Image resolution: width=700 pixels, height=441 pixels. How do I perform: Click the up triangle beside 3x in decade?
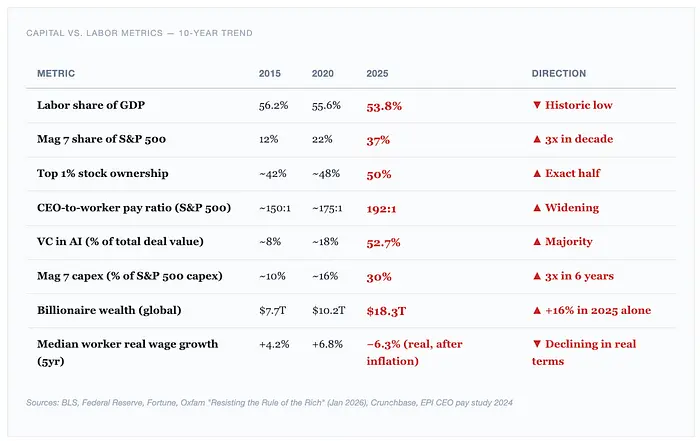tap(536, 139)
